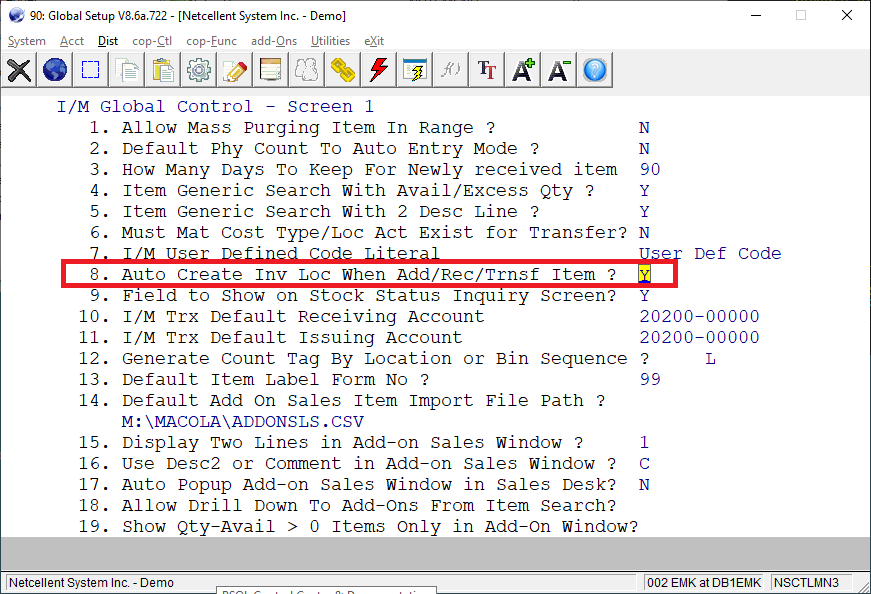Click the yellow chain link icon
The width and height of the screenshot is (871, 594).
pyautogui.click(x=343, y=70)
